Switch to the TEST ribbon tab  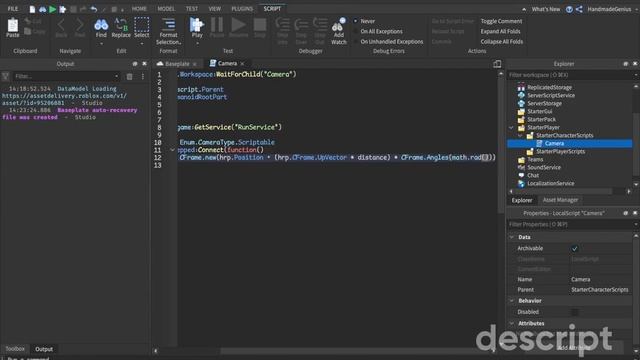coord(191,9)
